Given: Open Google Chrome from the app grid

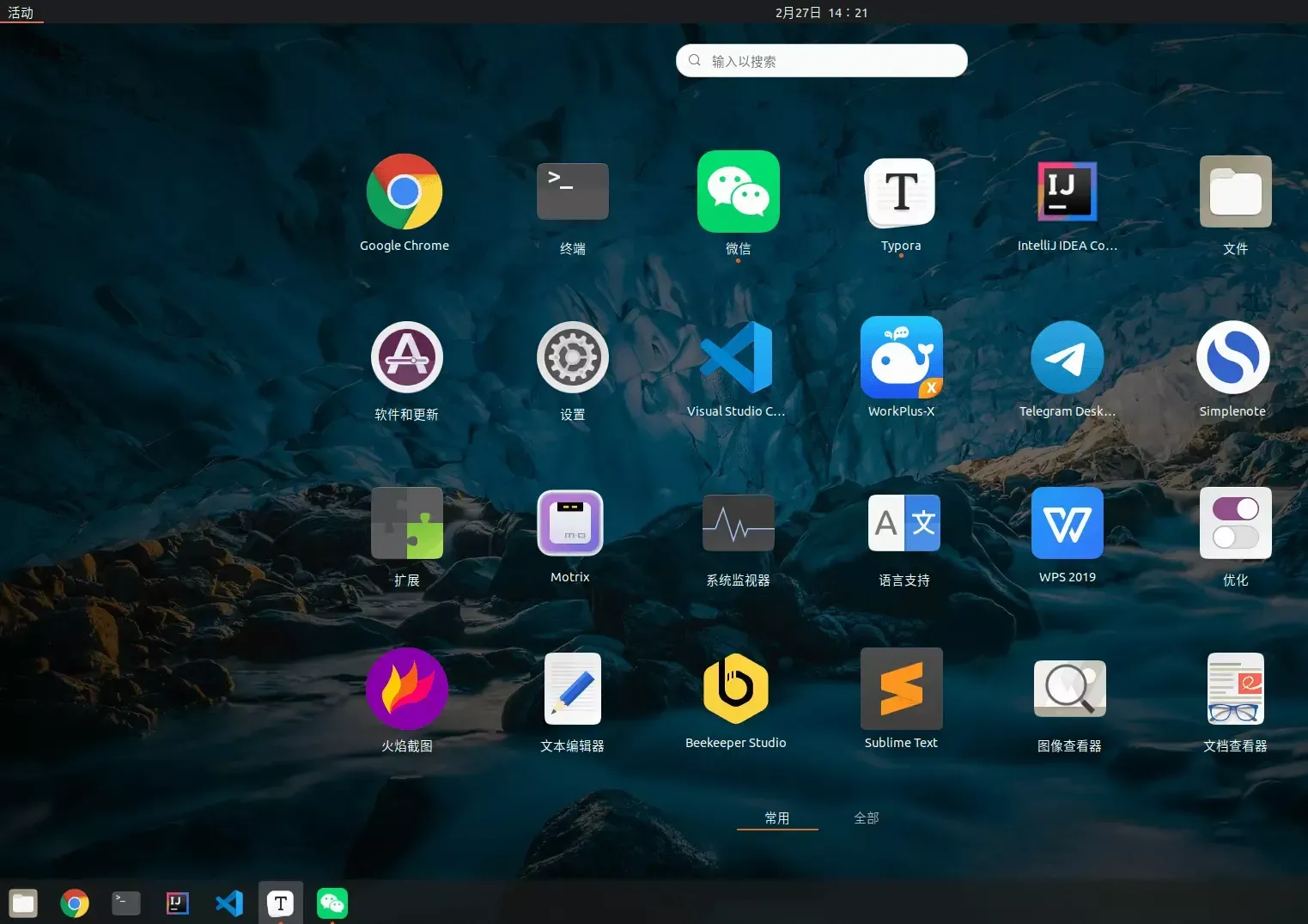Looking at the screenshot, I should point(405,192).
